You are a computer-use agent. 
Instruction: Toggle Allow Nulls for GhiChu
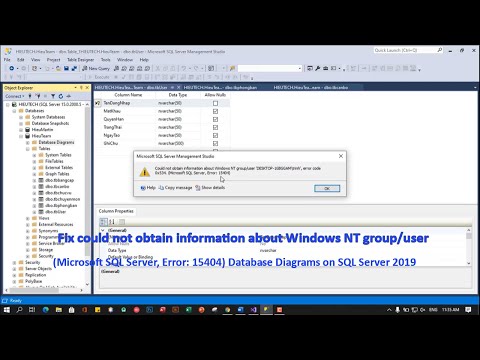215,143
